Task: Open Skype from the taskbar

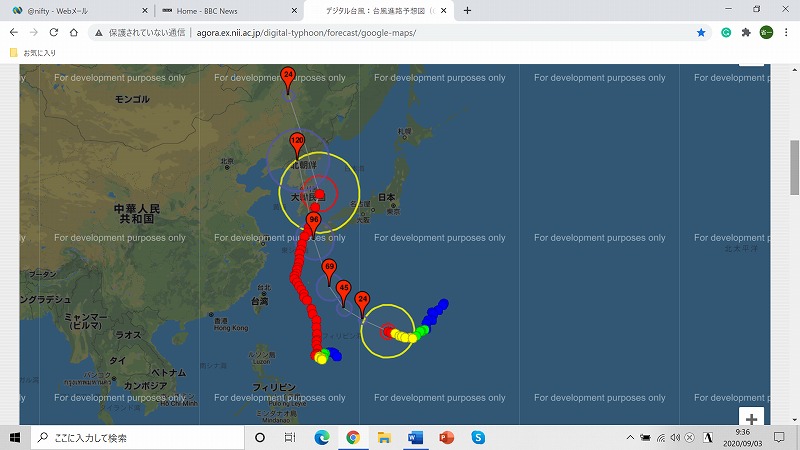Action: 478,438
